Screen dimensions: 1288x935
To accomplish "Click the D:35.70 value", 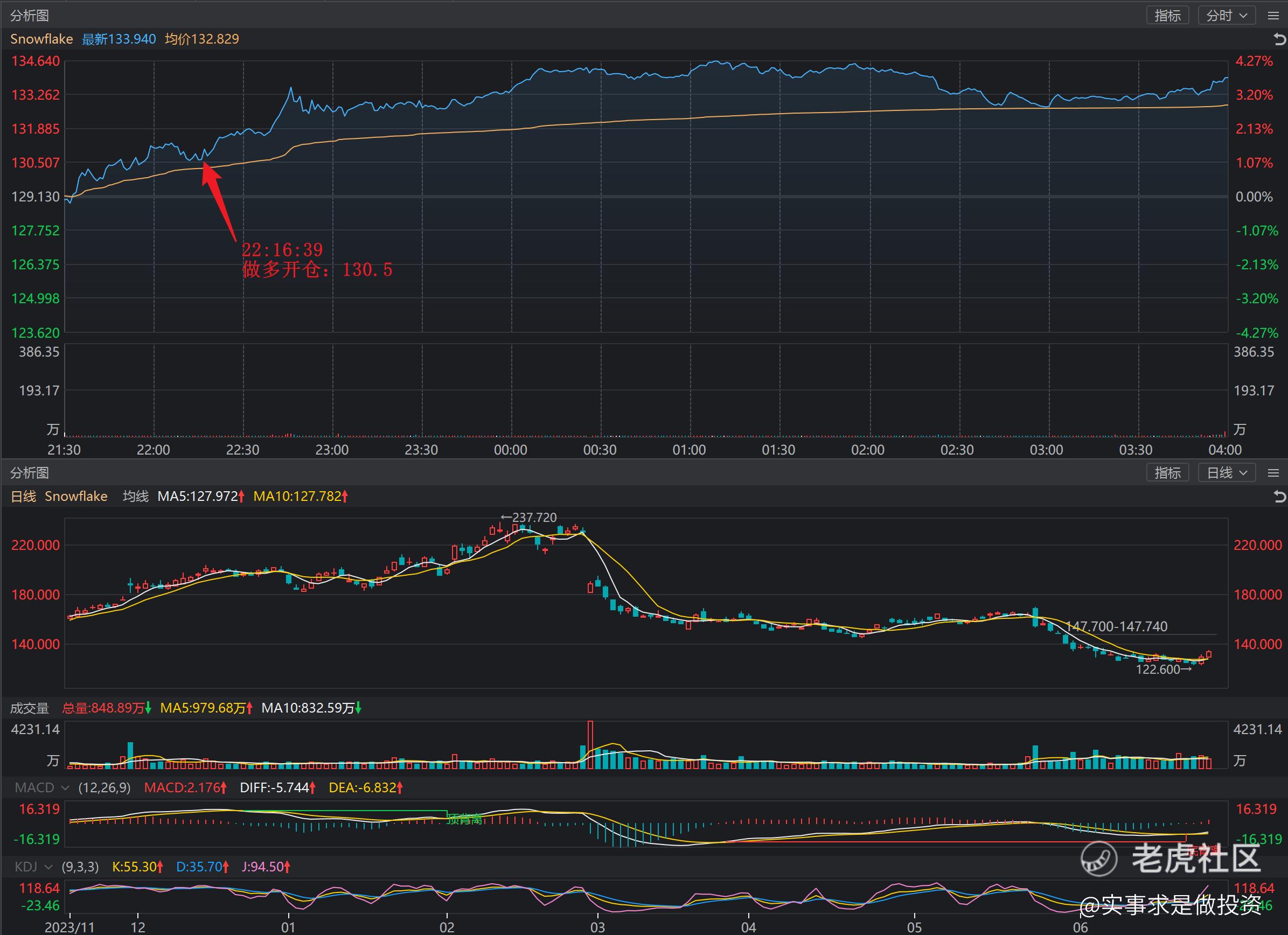I will [203, 867].
